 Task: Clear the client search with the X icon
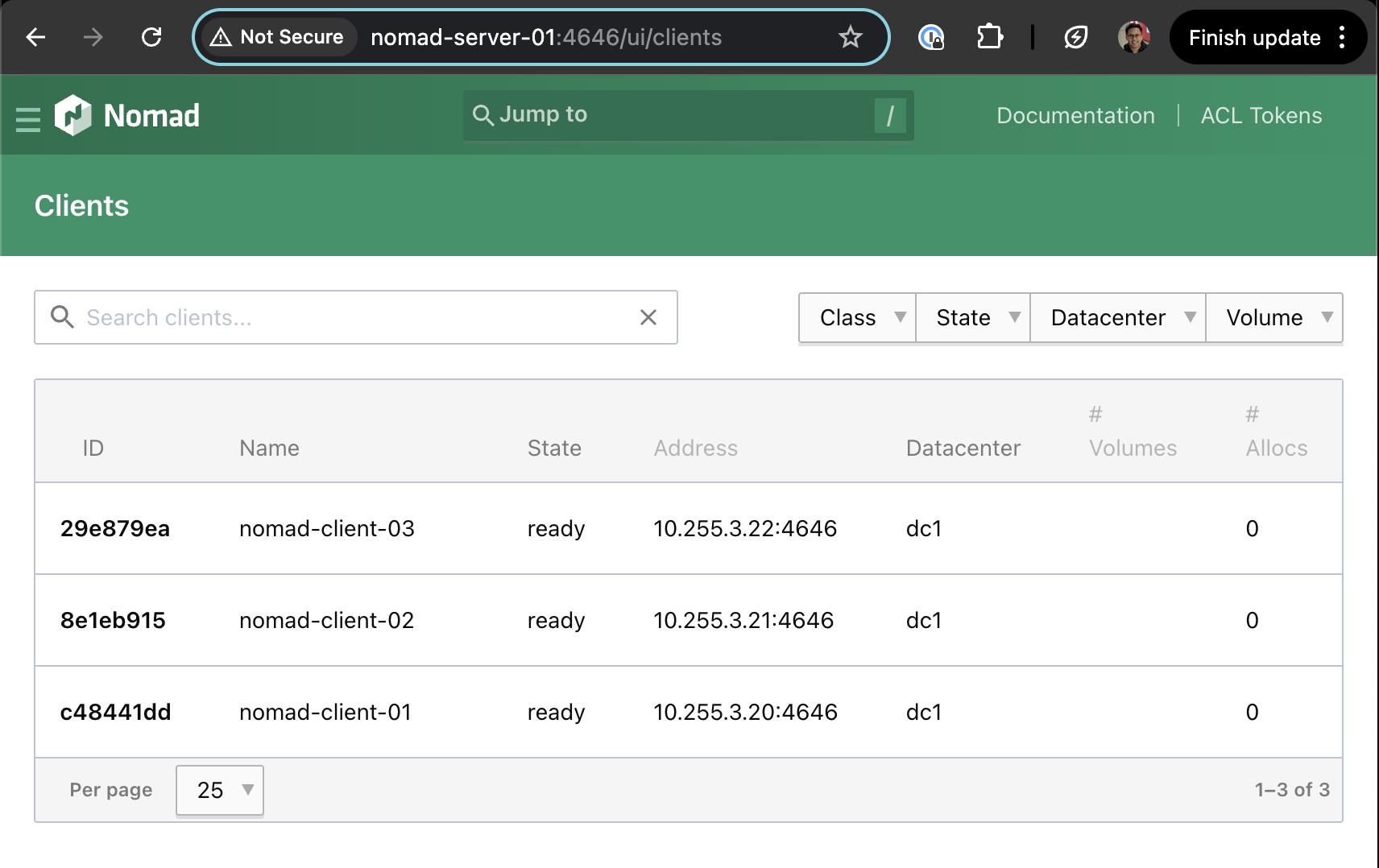point(648,317)
